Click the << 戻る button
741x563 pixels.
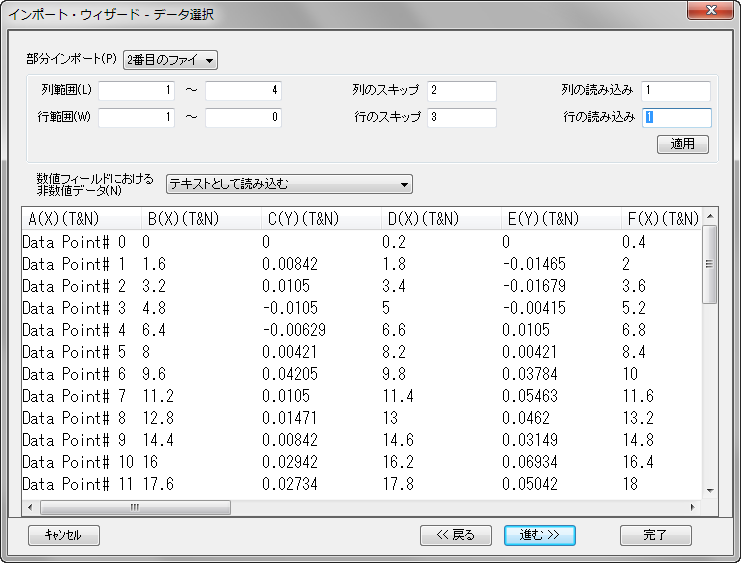pos(456,535)
